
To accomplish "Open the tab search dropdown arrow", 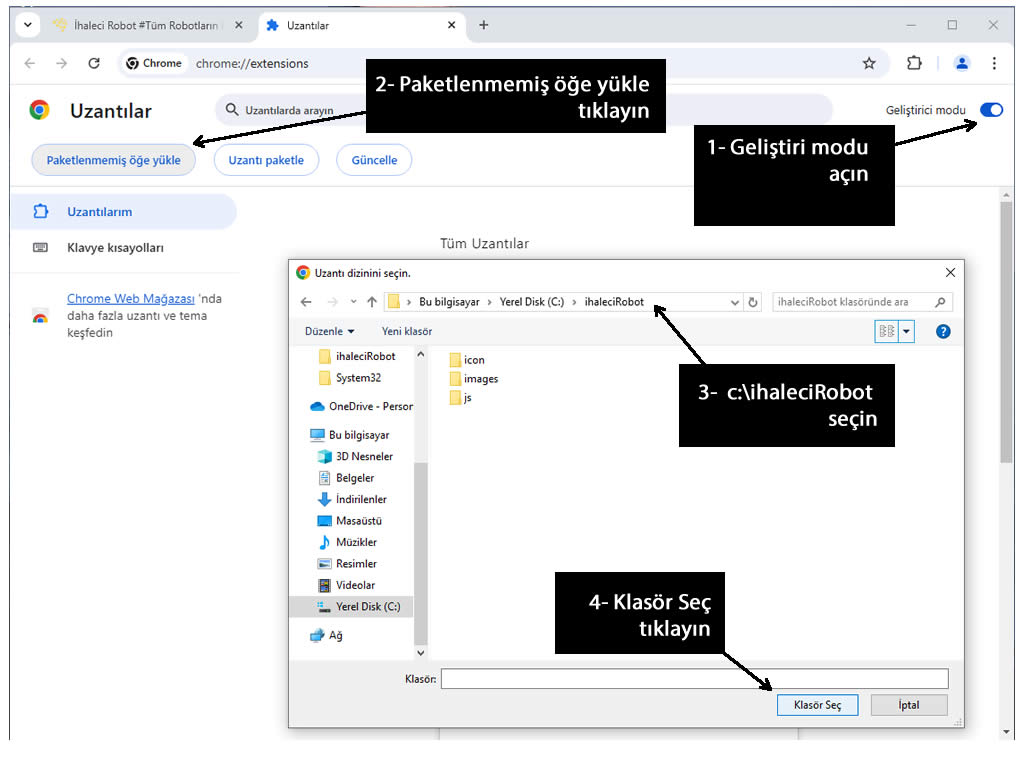I will [x=27, y=25].
